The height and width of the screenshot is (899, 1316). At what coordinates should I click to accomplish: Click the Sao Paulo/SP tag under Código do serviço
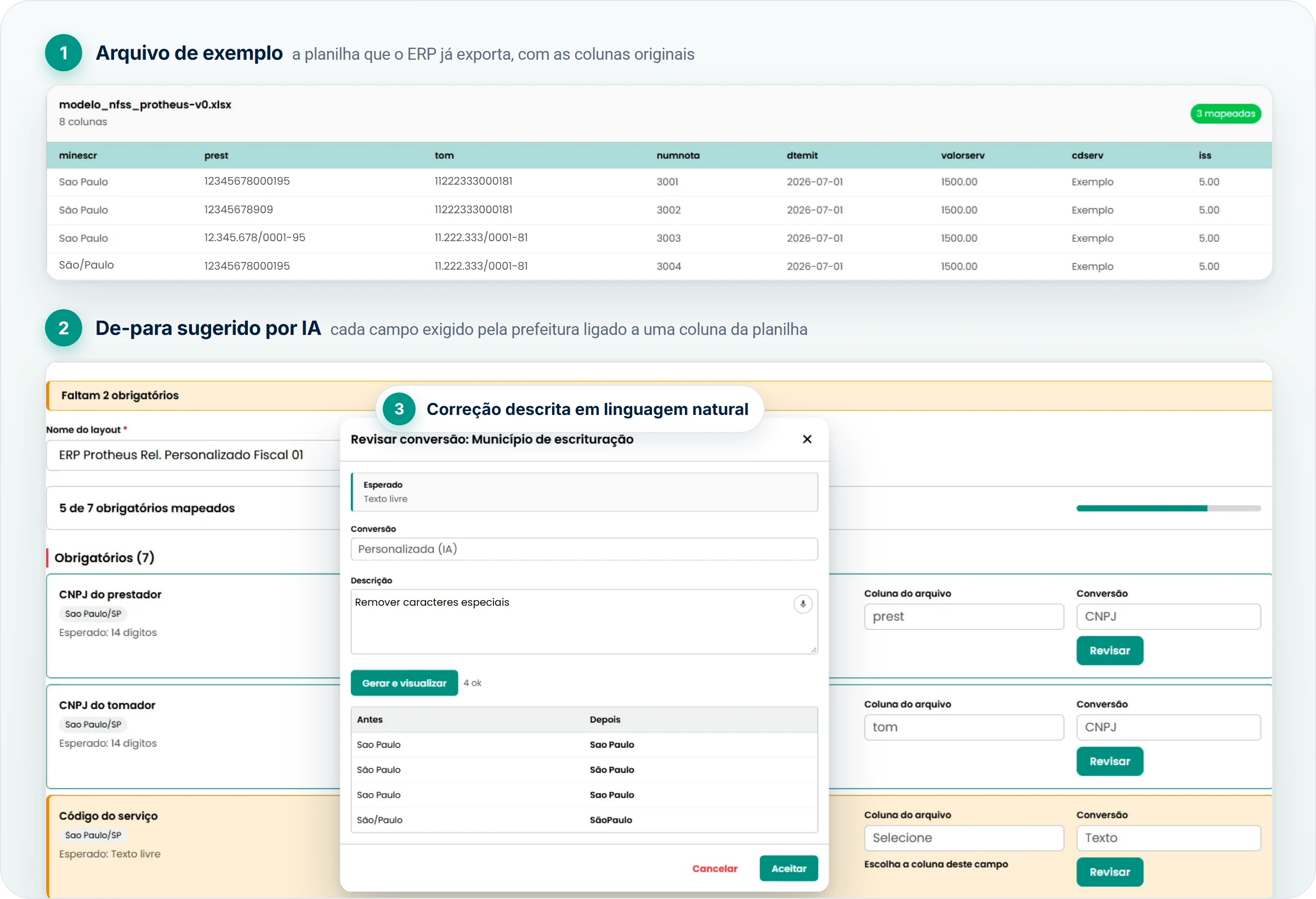(93, 835)
